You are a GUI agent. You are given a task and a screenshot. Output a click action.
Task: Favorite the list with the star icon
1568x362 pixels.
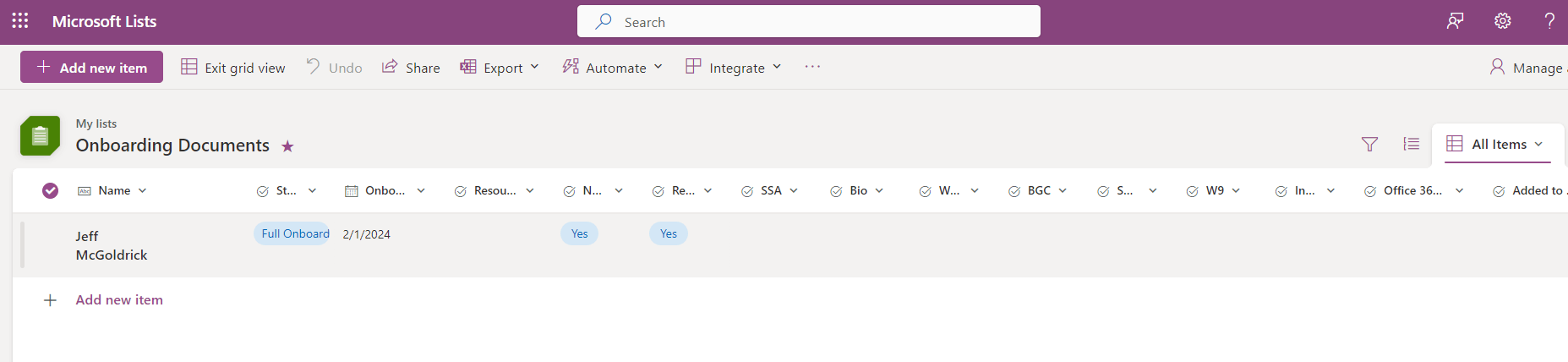(x=287, y=146)
